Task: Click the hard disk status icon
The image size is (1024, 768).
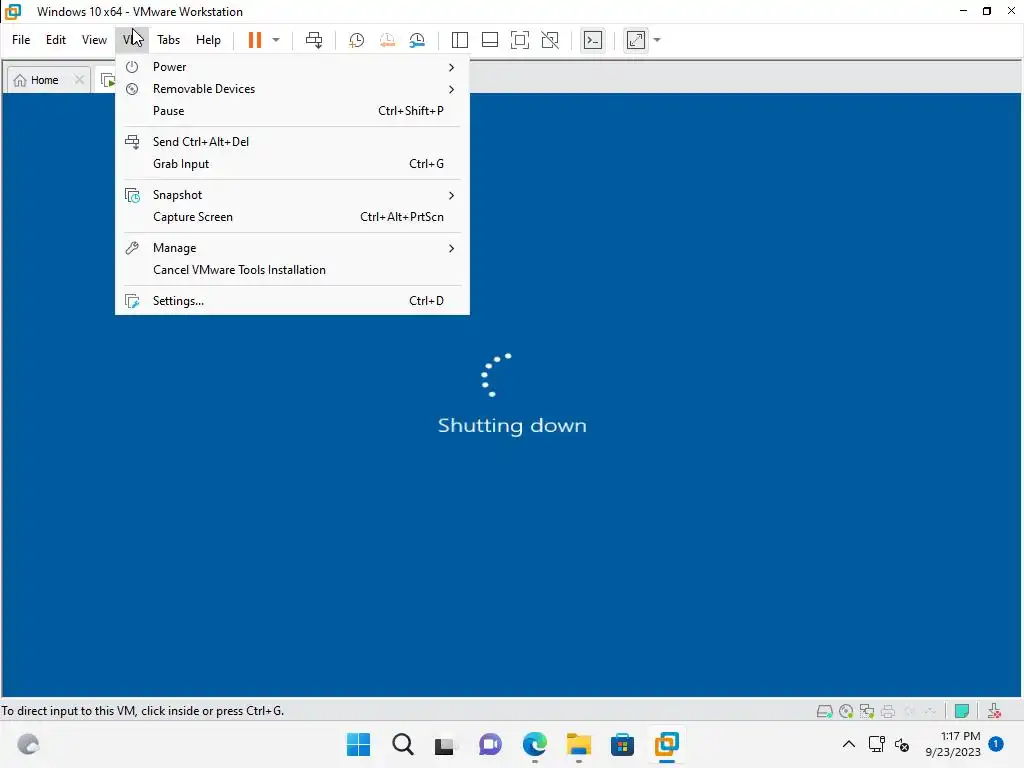Action: pos(825,711)
